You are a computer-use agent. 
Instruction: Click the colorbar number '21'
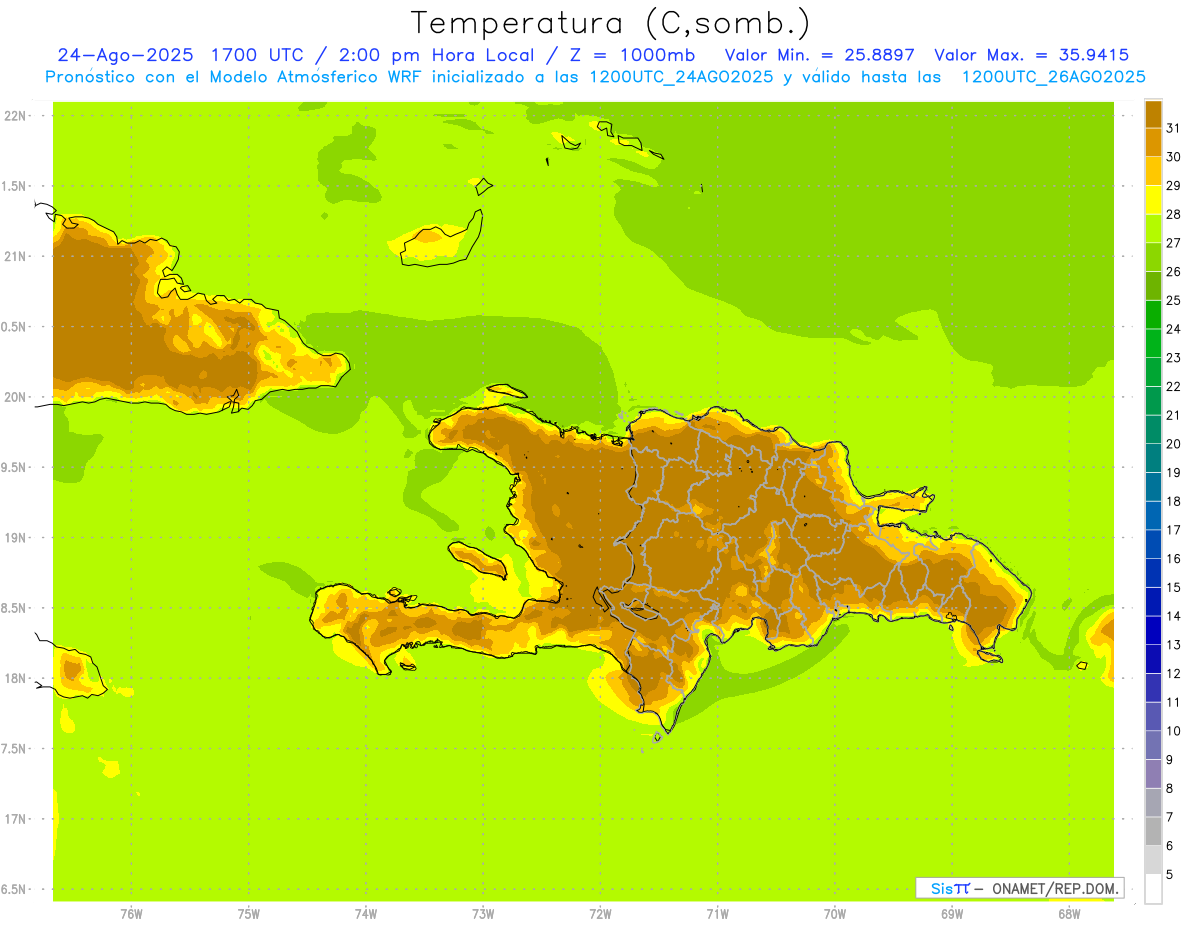1173,415
